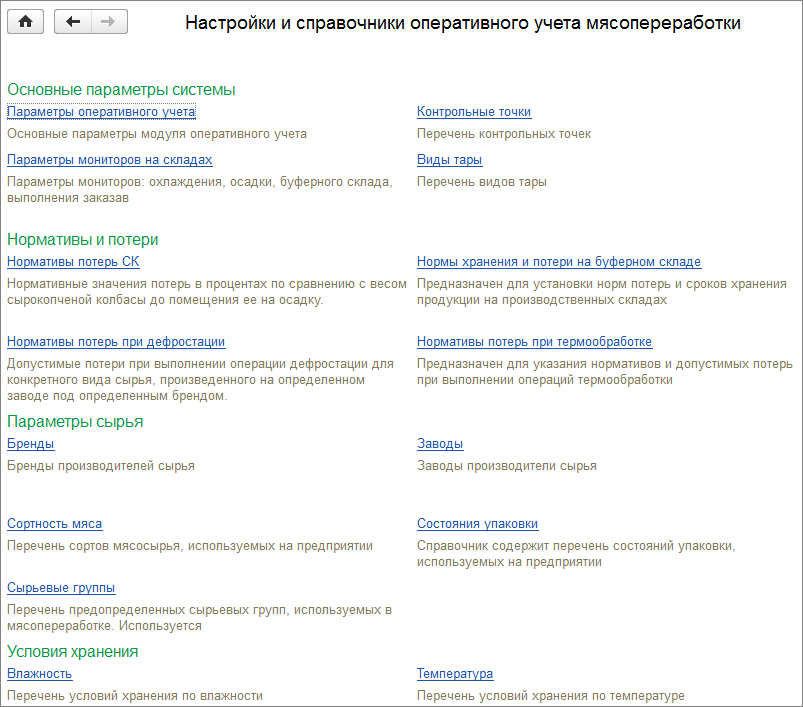Open Сортность мяса link
The height and width of the screenshot is (707, 803).
pos(54,524)
